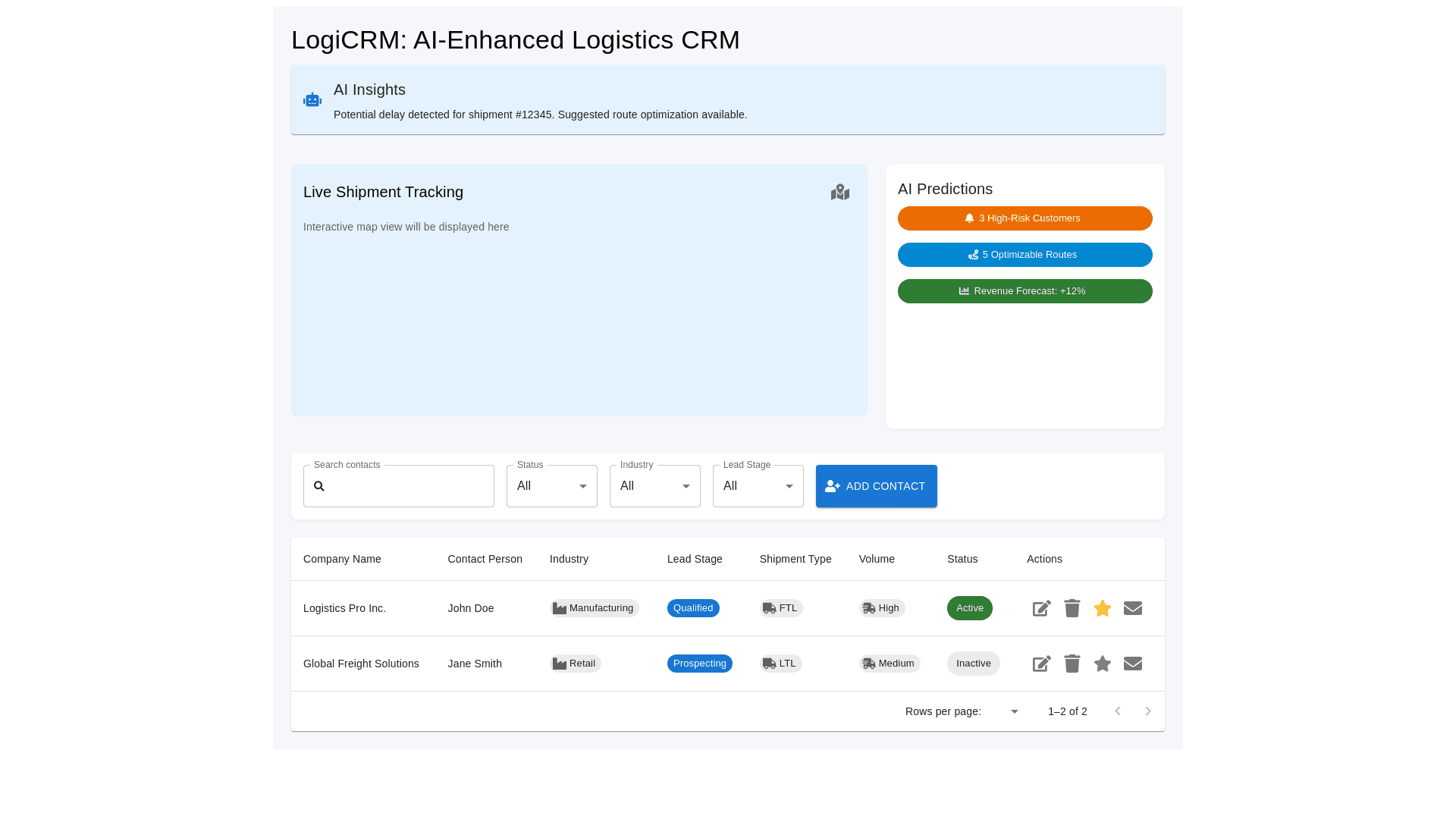The width and height of the screenshot is (1456, 819).
Task: Delete the Global Freight Solutions row
Action: 1072,664
